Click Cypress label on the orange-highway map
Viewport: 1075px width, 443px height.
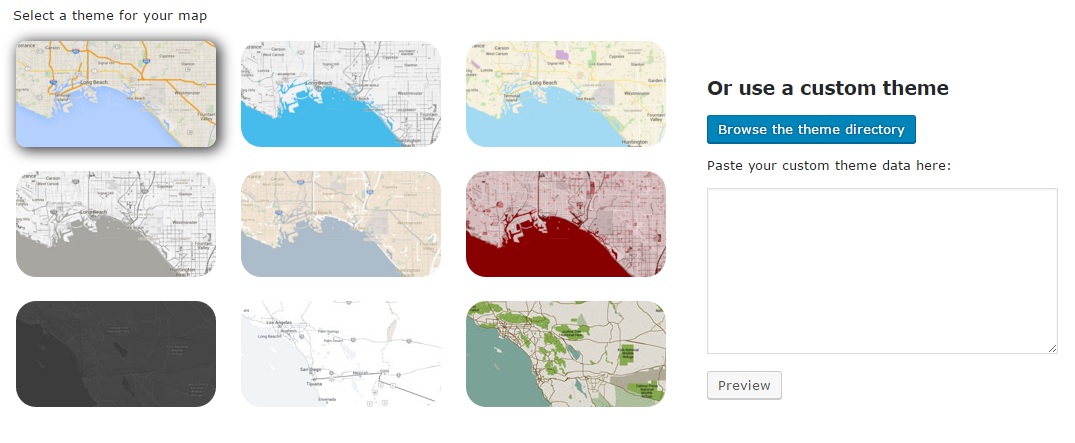[169, 57]
